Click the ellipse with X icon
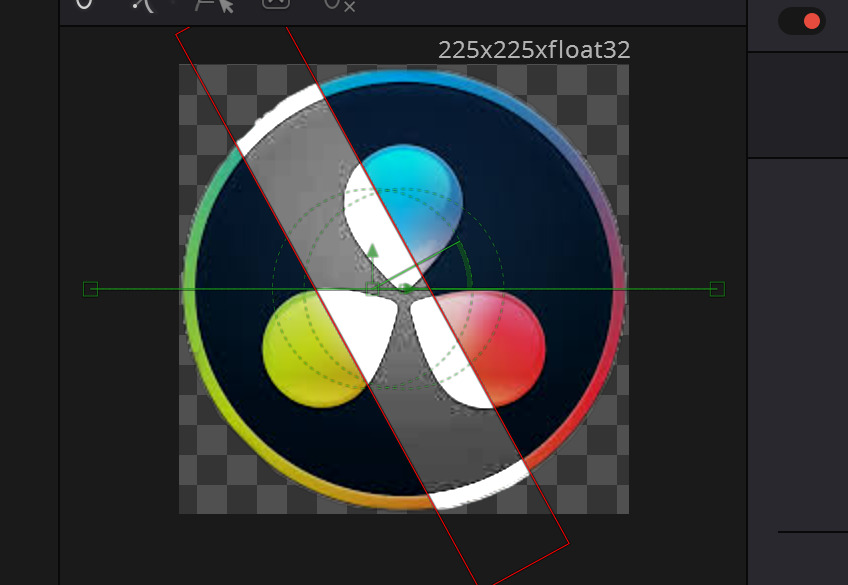The image size is (848, 585). pyautogui.click(x=340, y=5)
